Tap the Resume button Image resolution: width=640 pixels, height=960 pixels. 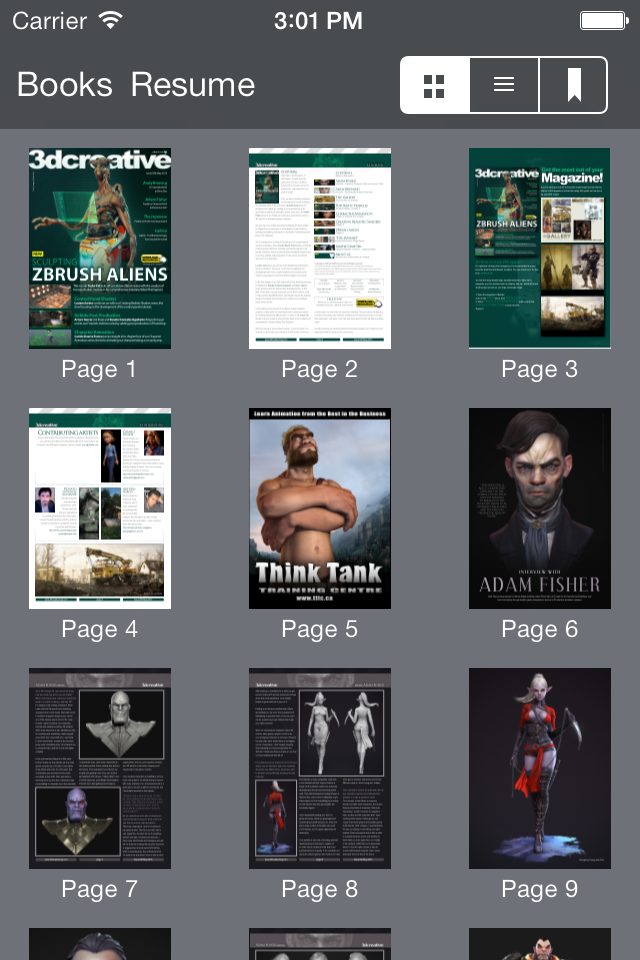click(x=192, y=84)
